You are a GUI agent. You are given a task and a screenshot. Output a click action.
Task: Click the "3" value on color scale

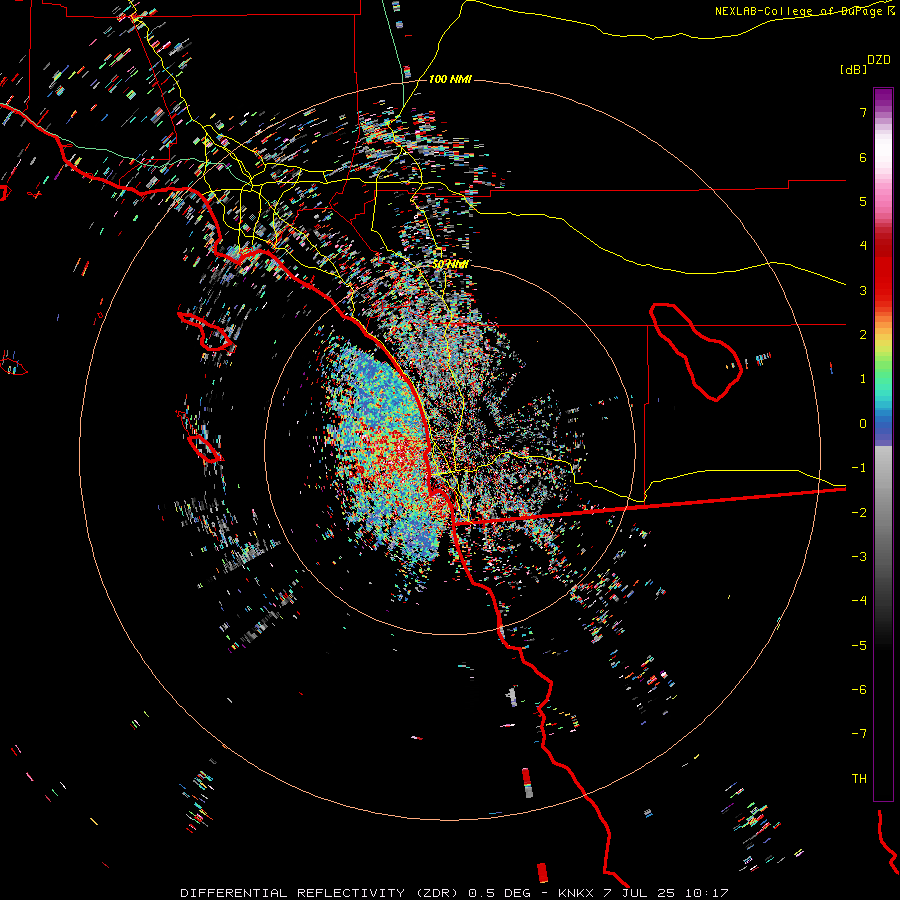coord(863,290)
